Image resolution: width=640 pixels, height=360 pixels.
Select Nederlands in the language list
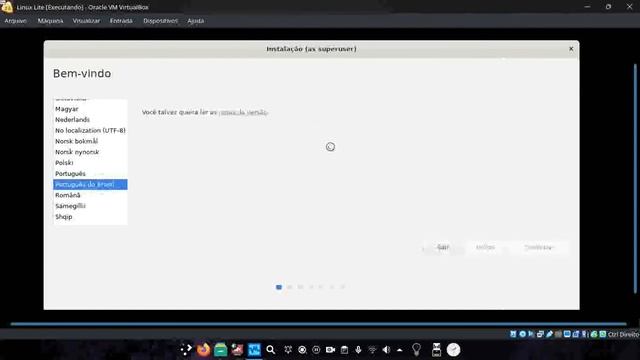90,120
